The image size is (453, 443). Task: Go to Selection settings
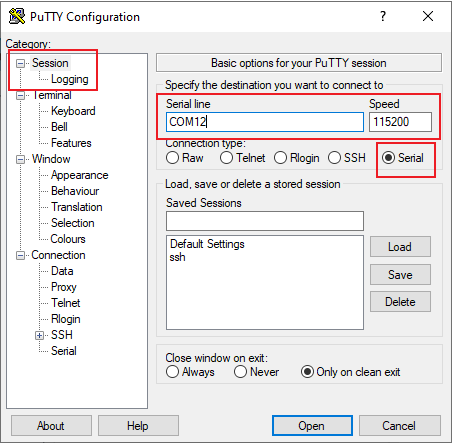[x=73, y=223]
